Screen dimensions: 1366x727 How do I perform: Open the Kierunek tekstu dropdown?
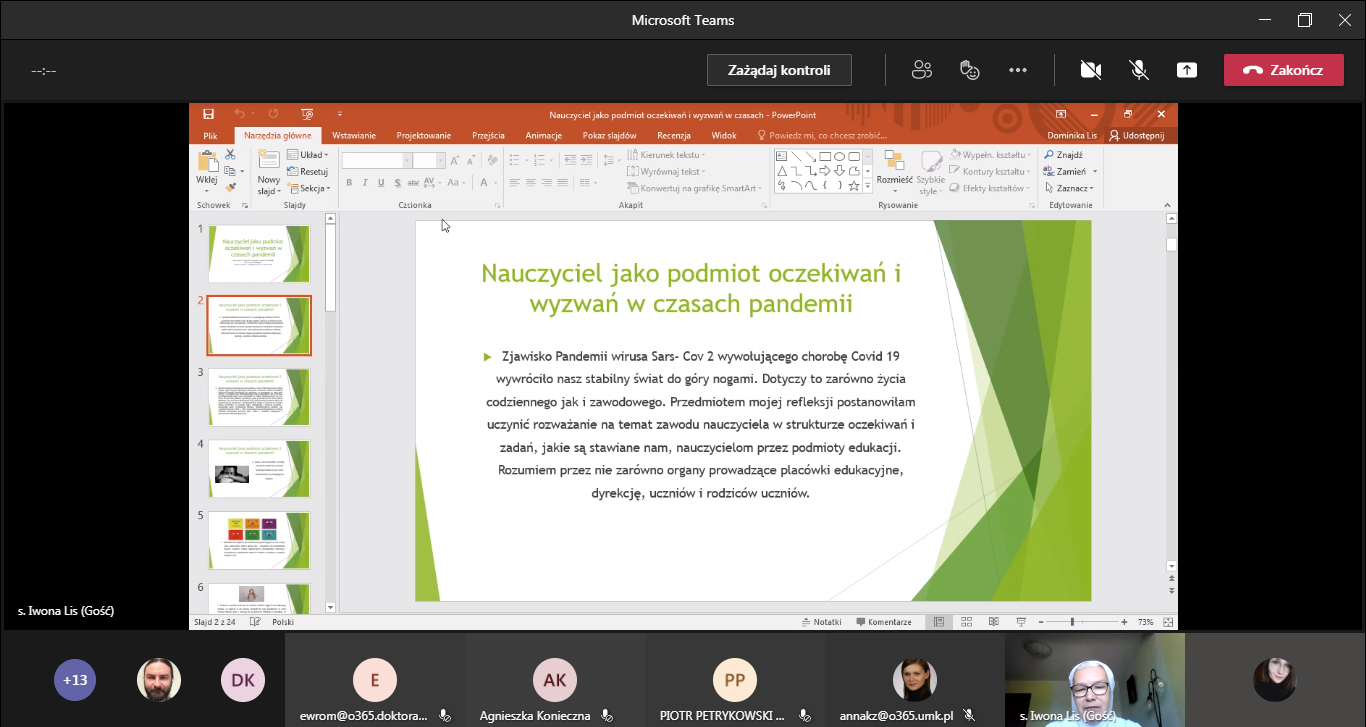coord(666,155)
